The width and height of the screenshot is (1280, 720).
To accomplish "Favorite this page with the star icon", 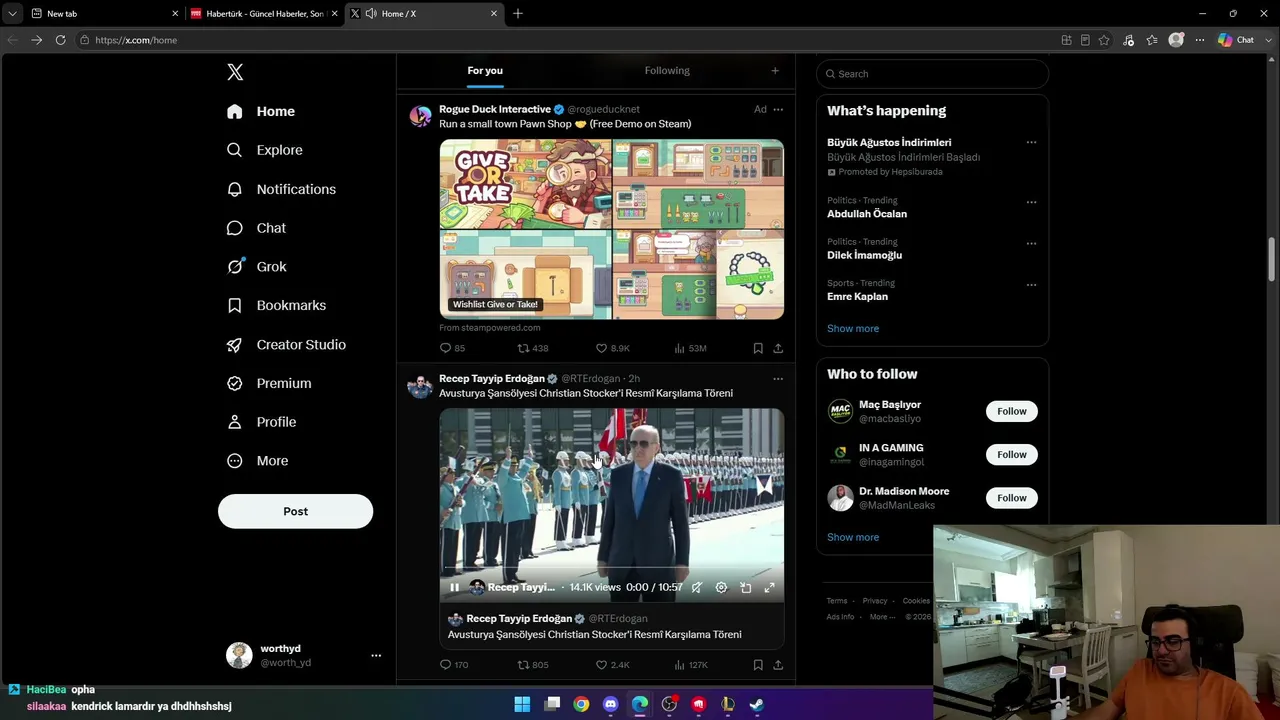I will 1104,40.
